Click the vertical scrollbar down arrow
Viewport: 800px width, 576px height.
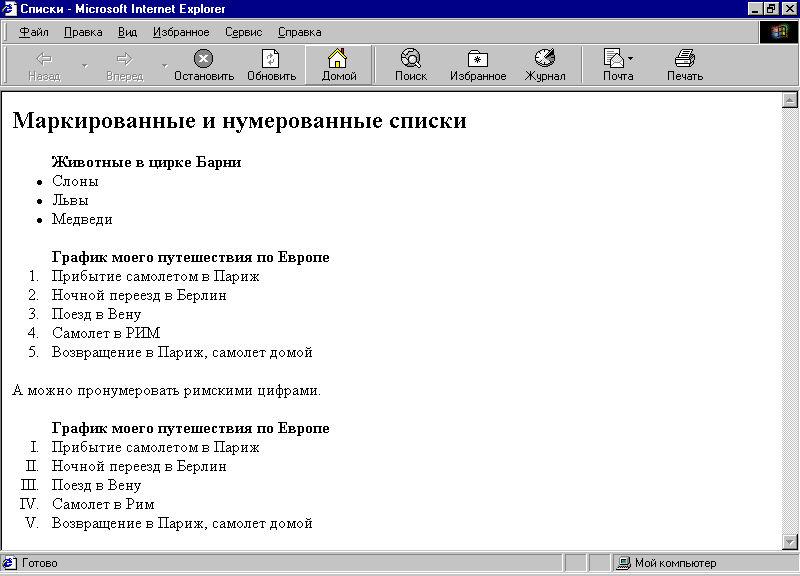(789, 541)
